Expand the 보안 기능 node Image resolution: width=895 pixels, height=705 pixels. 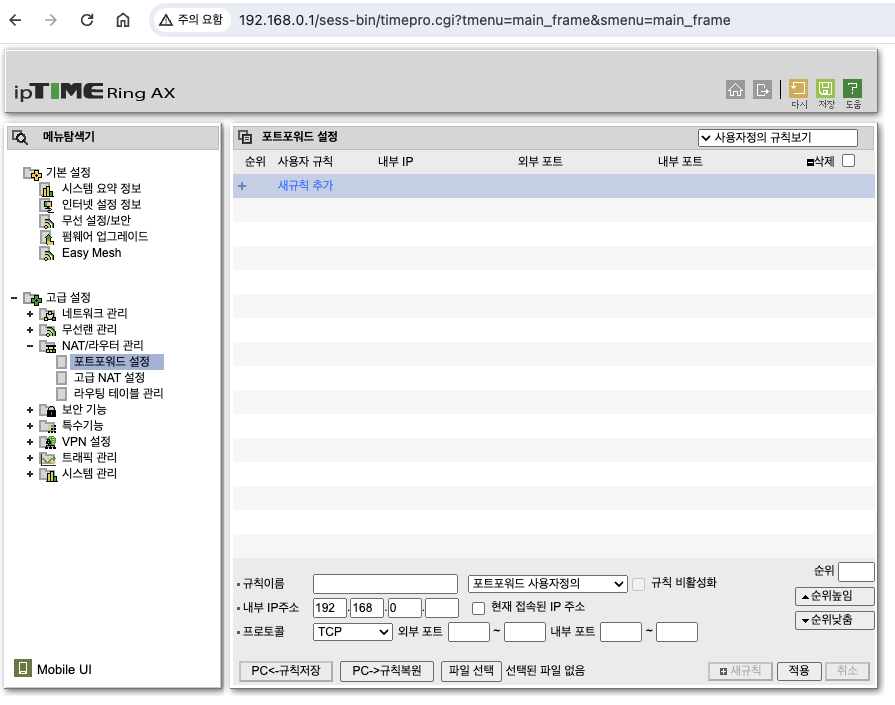(x=30, y=410)
